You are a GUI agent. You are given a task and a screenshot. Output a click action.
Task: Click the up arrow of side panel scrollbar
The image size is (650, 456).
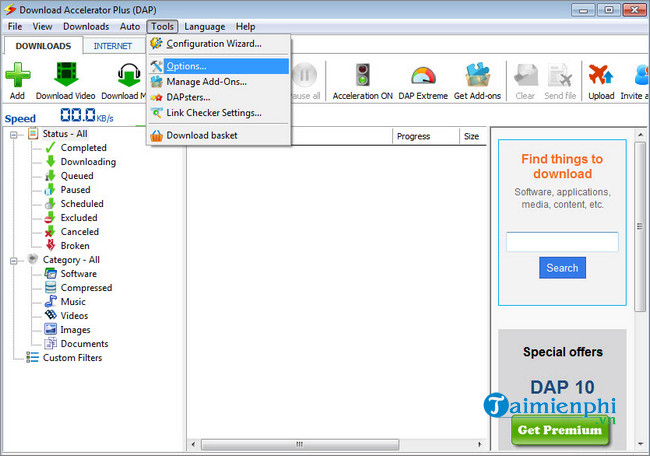(x=640, y=135)
